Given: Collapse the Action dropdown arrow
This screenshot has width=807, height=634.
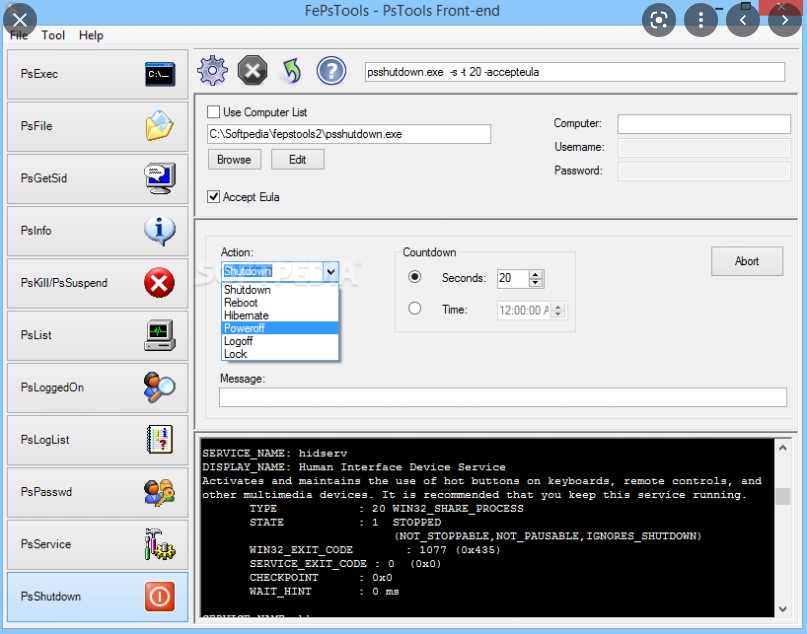Looking at the screenshot, I should 331,271.
